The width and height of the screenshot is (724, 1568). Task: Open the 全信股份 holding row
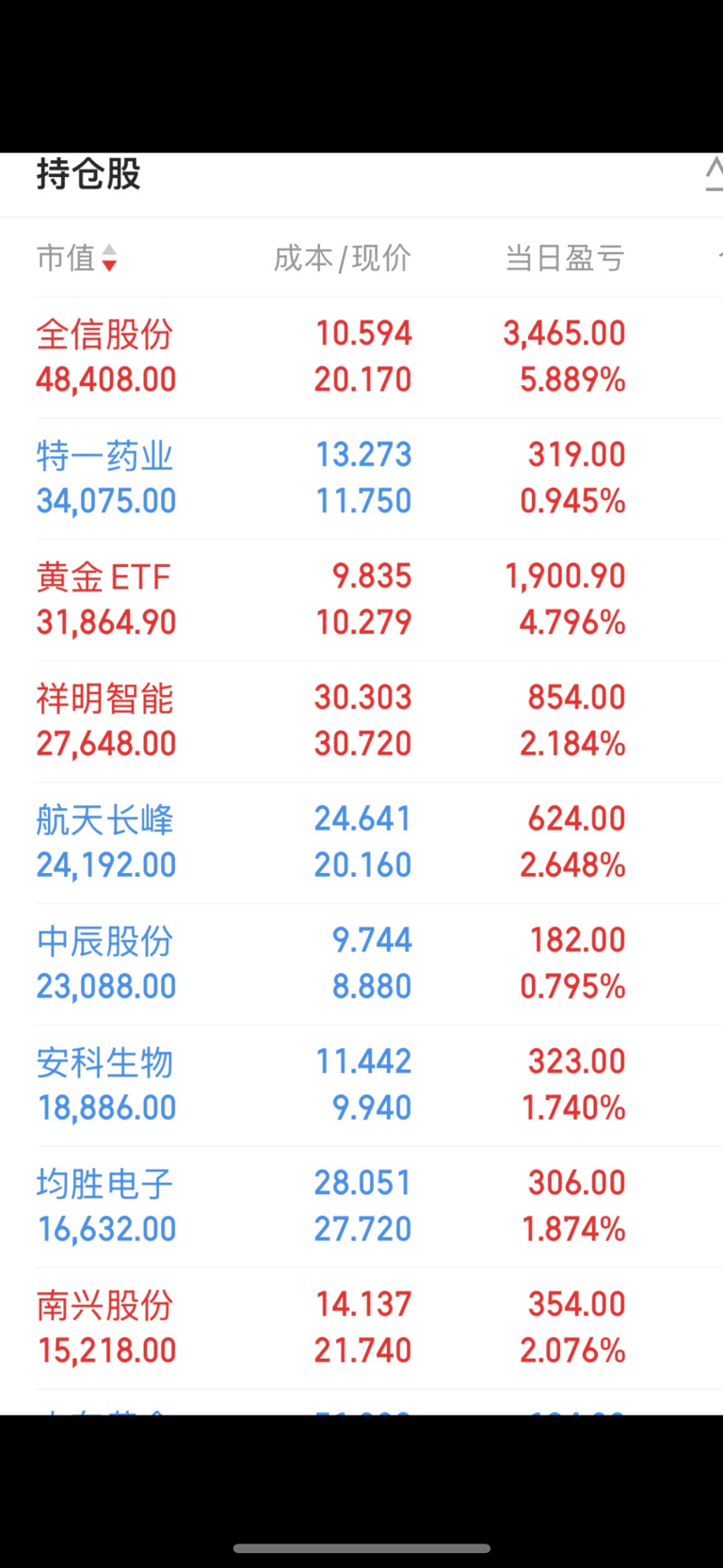(105, 334)
